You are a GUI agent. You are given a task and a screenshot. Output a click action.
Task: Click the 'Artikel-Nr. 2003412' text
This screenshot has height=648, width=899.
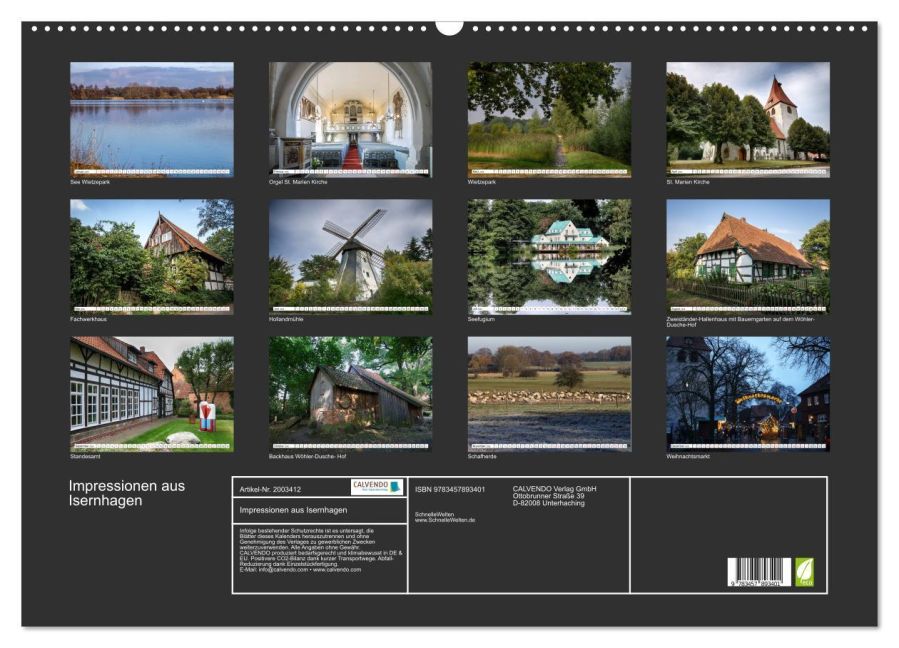(x=270, y=489)
